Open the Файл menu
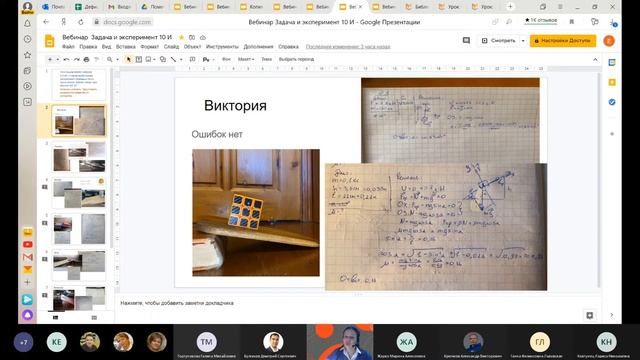 tap(68, 47)
